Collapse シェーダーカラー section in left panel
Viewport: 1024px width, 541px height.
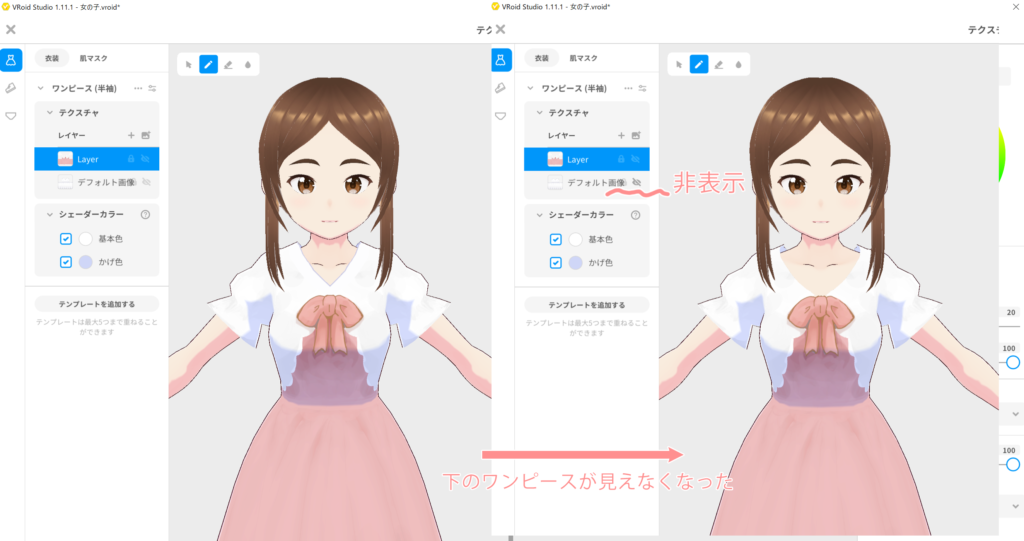coord(49,214)
